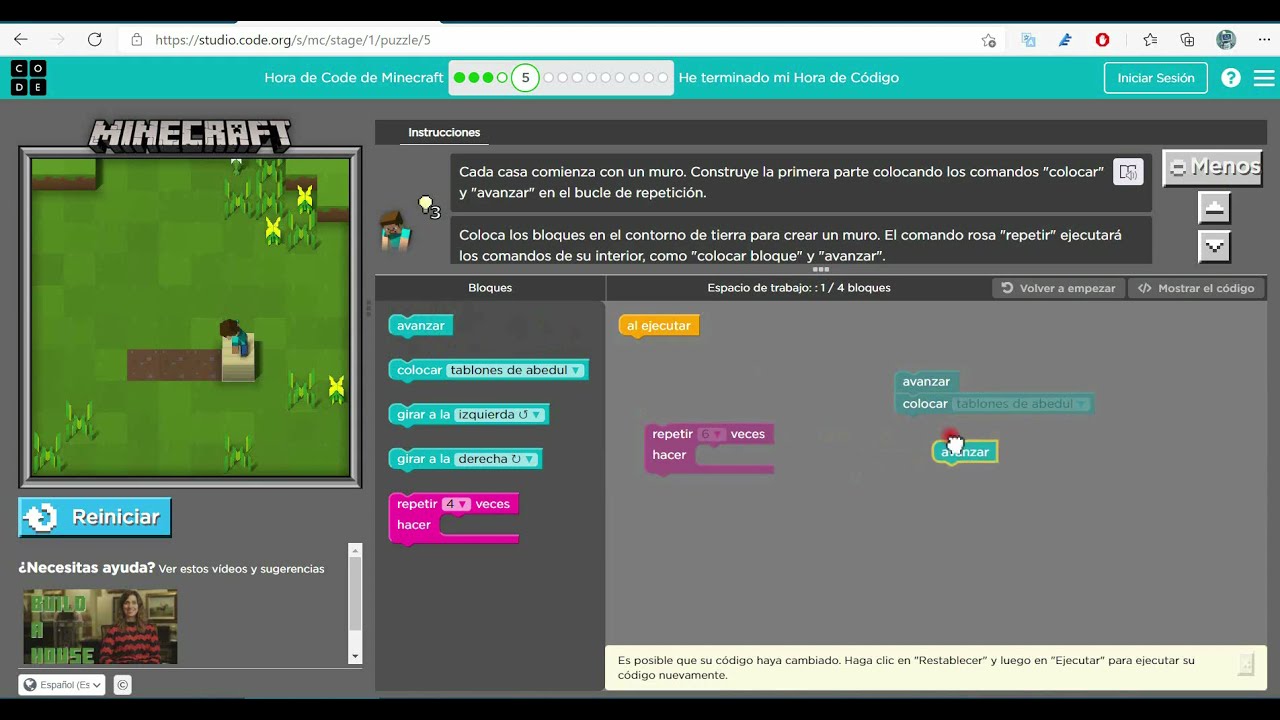The width and height of the screenshot is (1280, 720).
Task: Click Espacio de trabajo block count text
Action: pos(799,288)
